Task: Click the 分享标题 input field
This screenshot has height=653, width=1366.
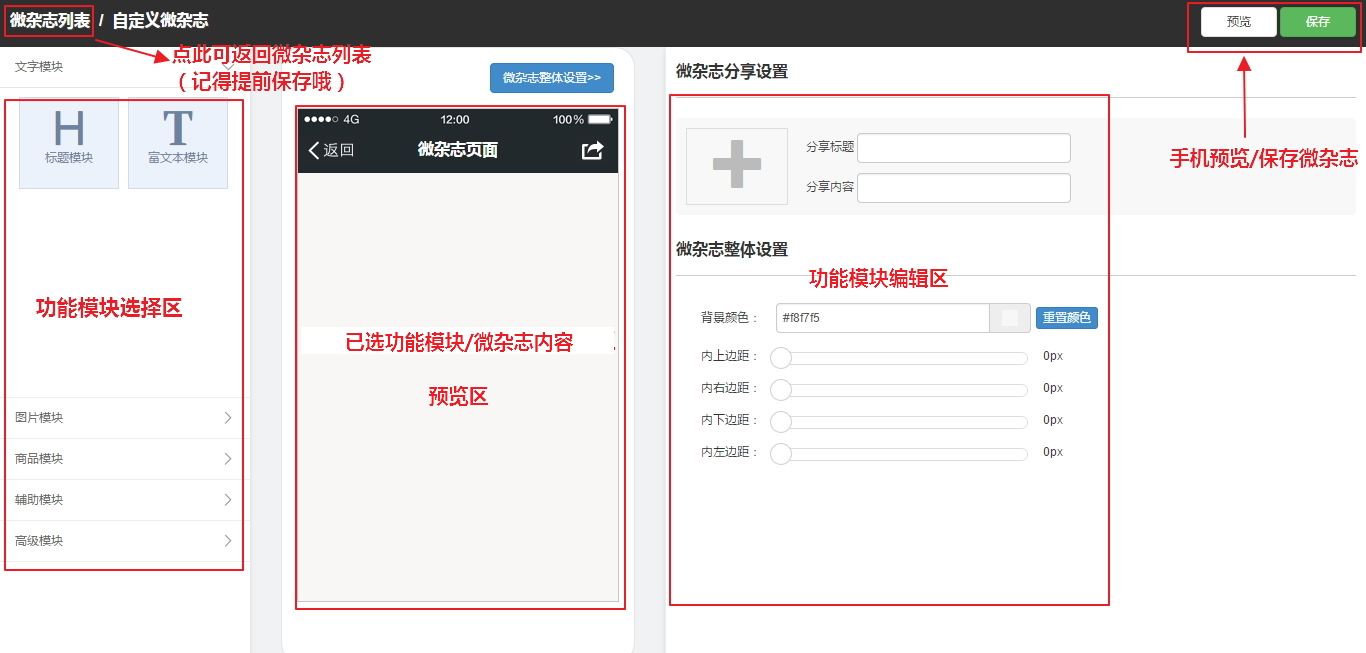Action: (x=963, y=148)
